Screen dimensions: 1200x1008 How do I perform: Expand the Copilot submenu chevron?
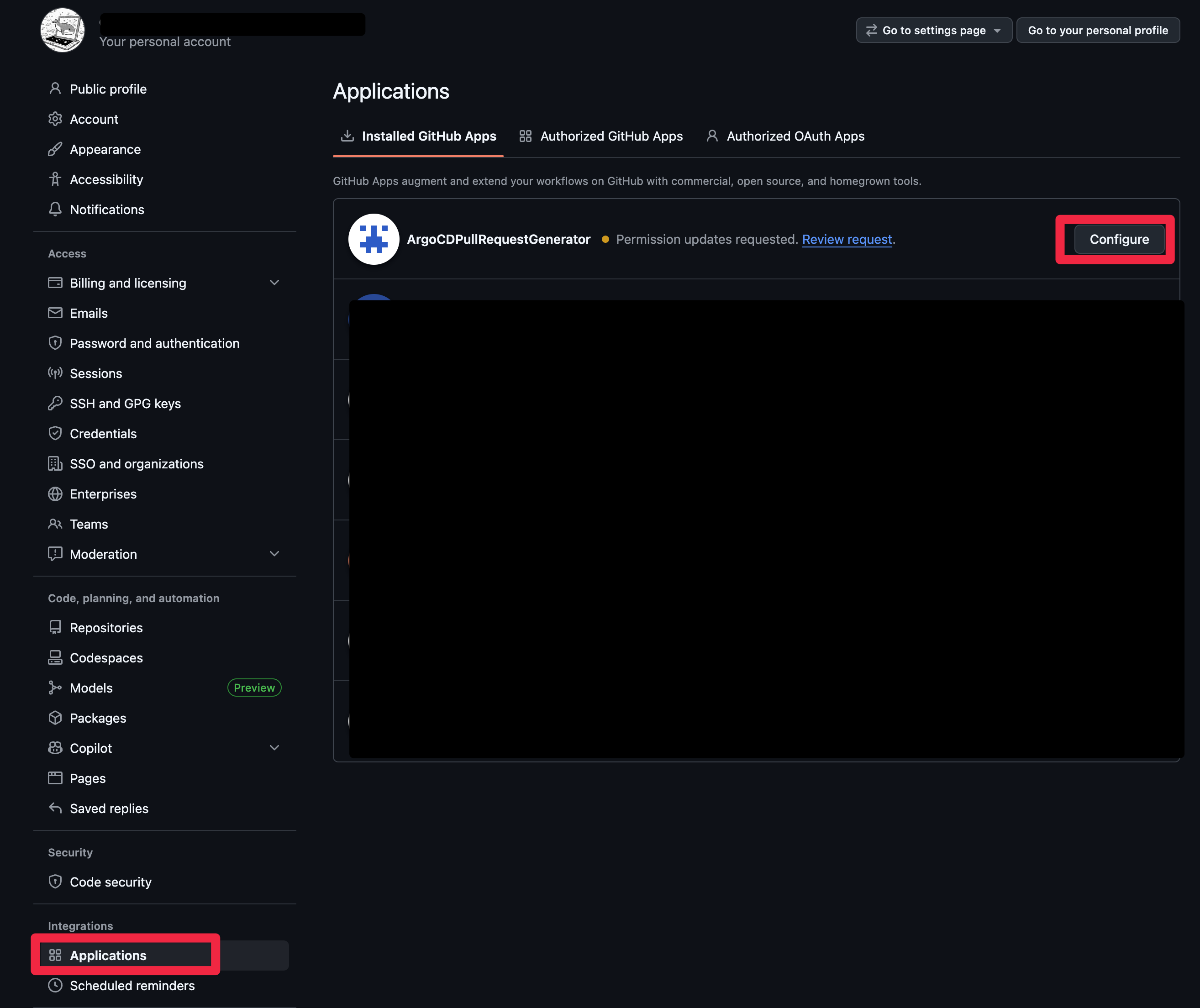(274, 748)
